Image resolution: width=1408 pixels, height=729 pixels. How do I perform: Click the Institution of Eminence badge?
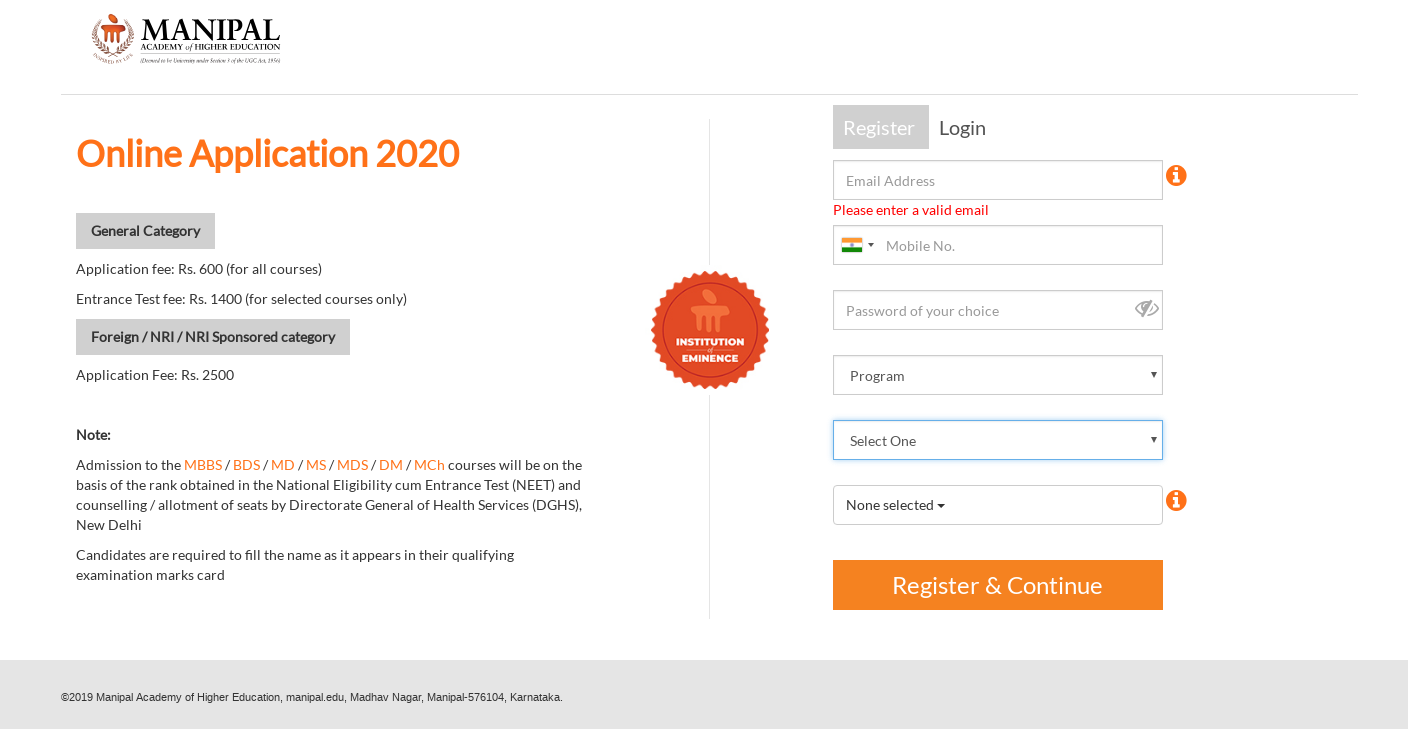click(710, 330)
